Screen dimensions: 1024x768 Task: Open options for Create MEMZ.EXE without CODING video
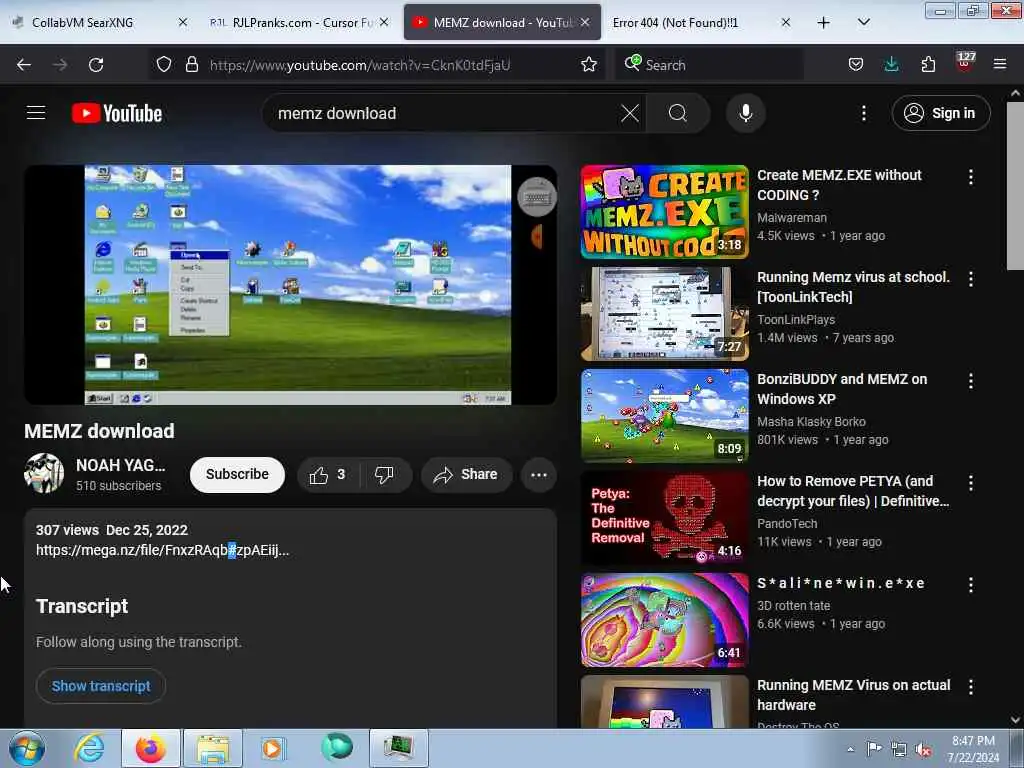click(970, 176)
